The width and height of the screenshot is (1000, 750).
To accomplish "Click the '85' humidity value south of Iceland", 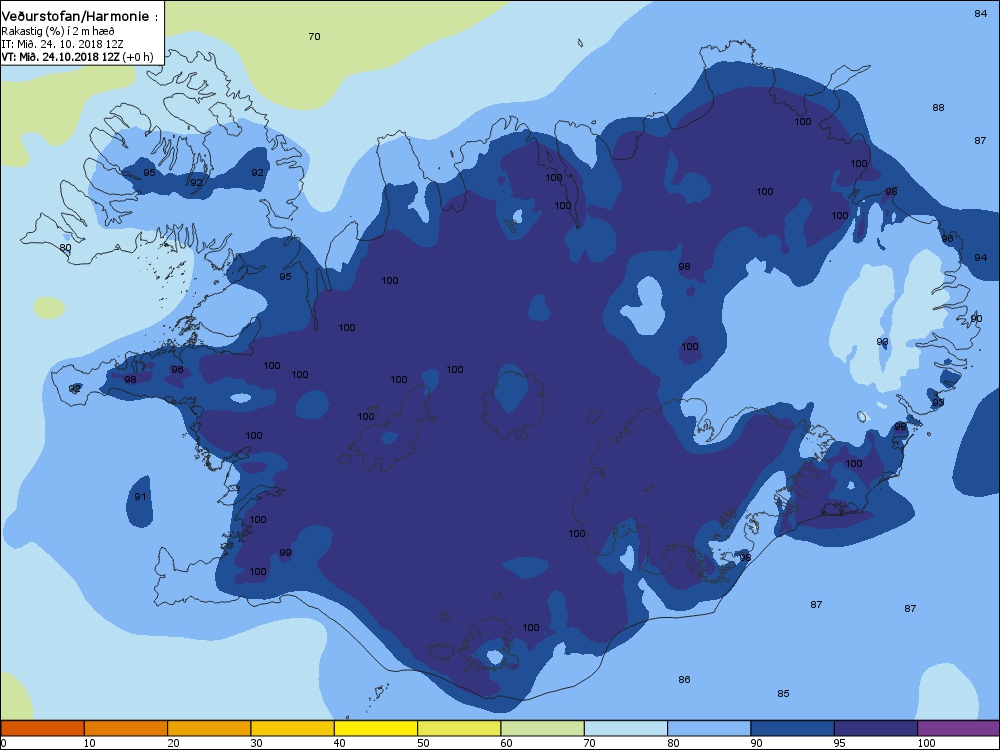I will pos(783,694).
